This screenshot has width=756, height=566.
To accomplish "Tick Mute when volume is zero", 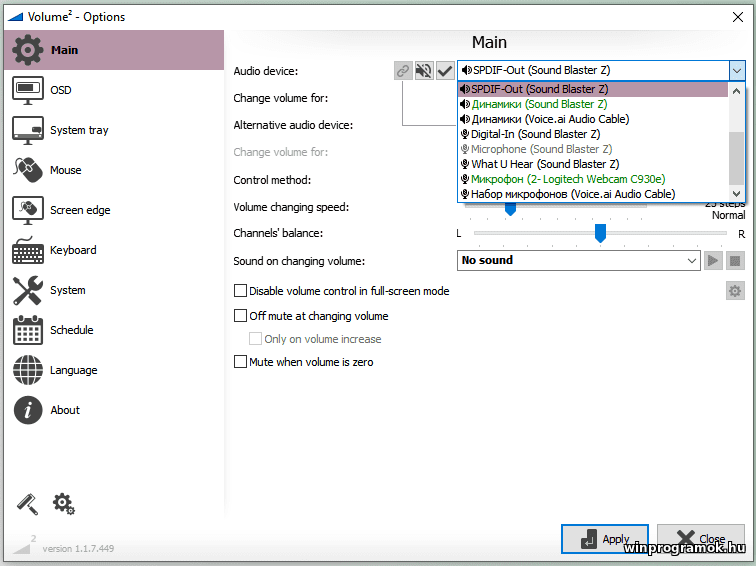I will [240, 362].
